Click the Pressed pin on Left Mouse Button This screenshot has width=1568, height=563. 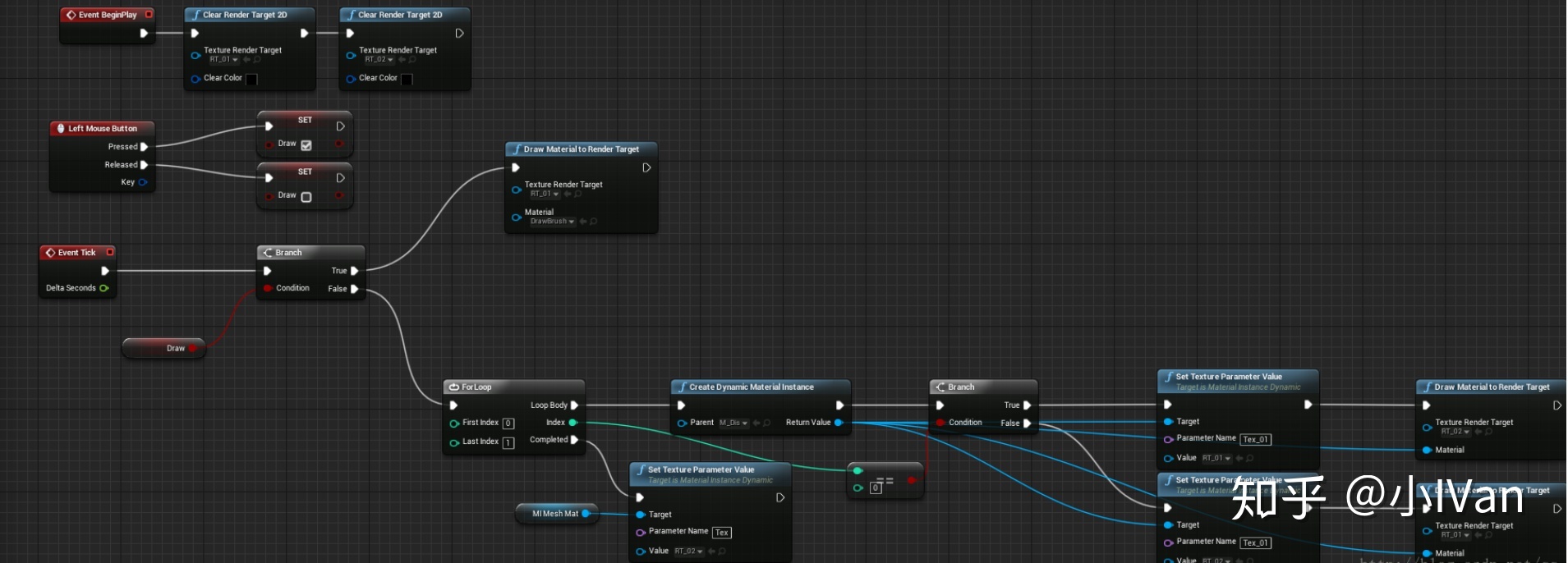(144, 147)
